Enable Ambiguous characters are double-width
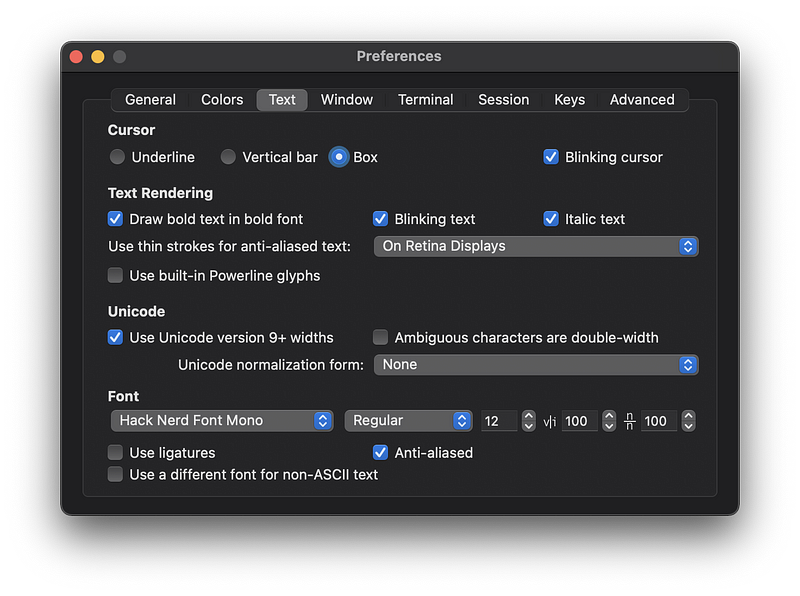The image size is (800, 596). click(381, 338)
